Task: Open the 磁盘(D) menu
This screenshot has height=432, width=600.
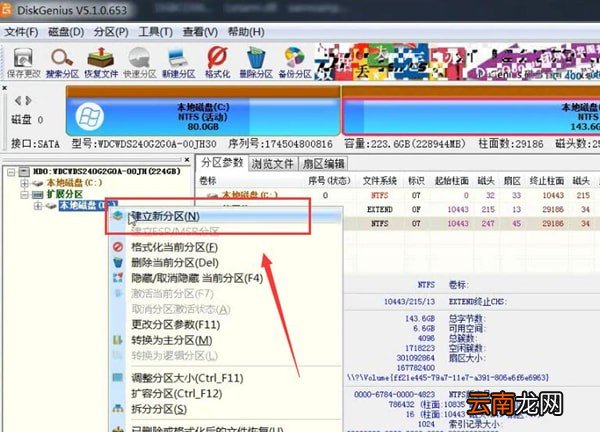Action: [66, 32]
